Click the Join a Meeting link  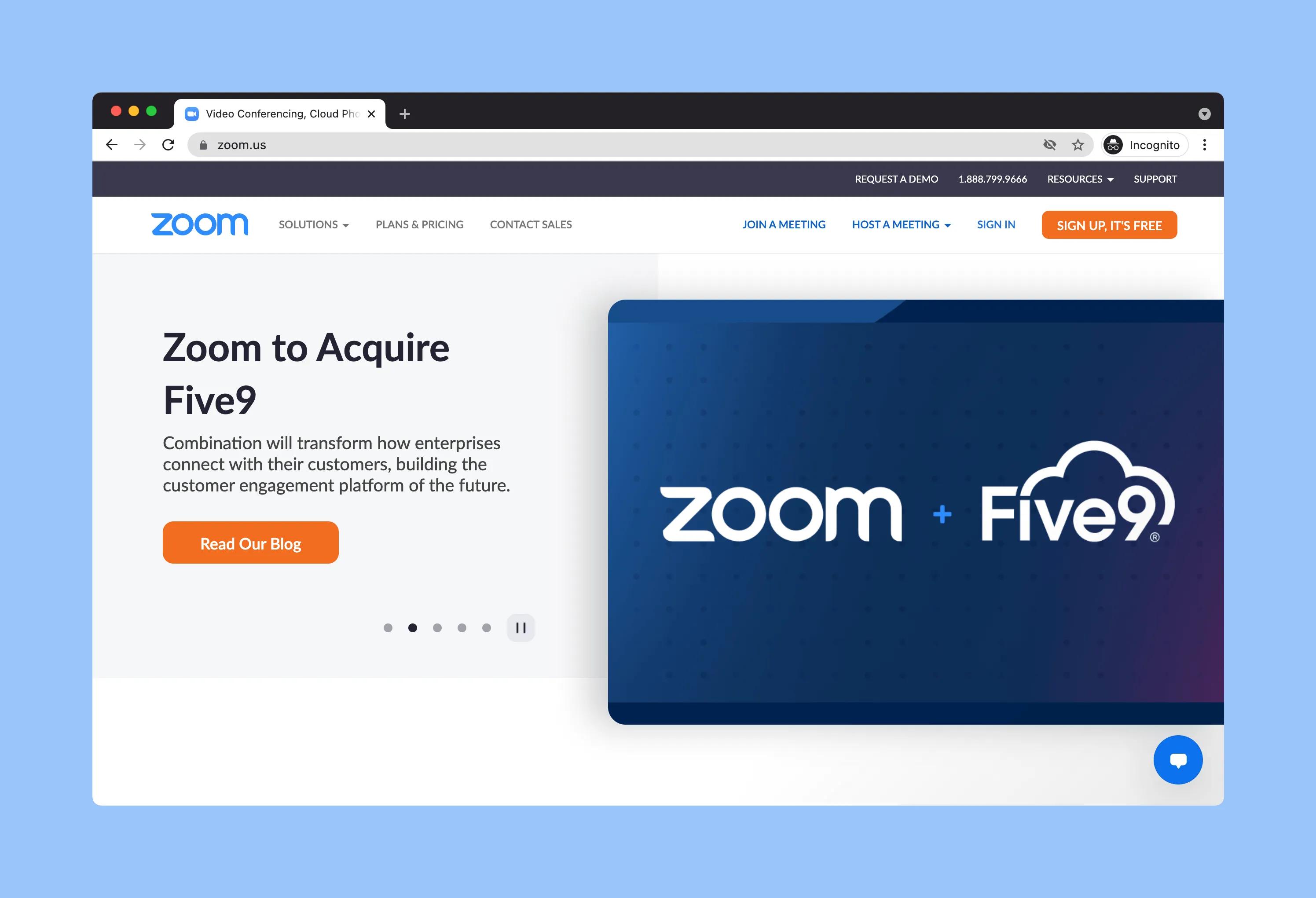coord(783,224)
